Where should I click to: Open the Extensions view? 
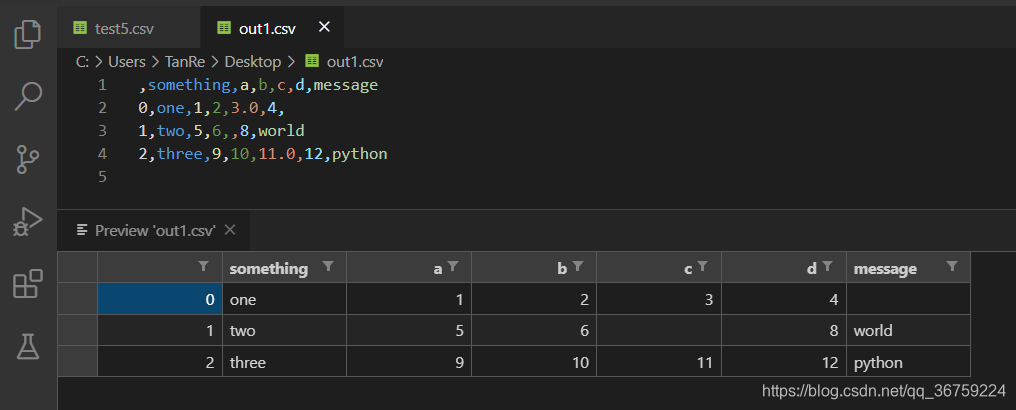(x=28, y=285)
